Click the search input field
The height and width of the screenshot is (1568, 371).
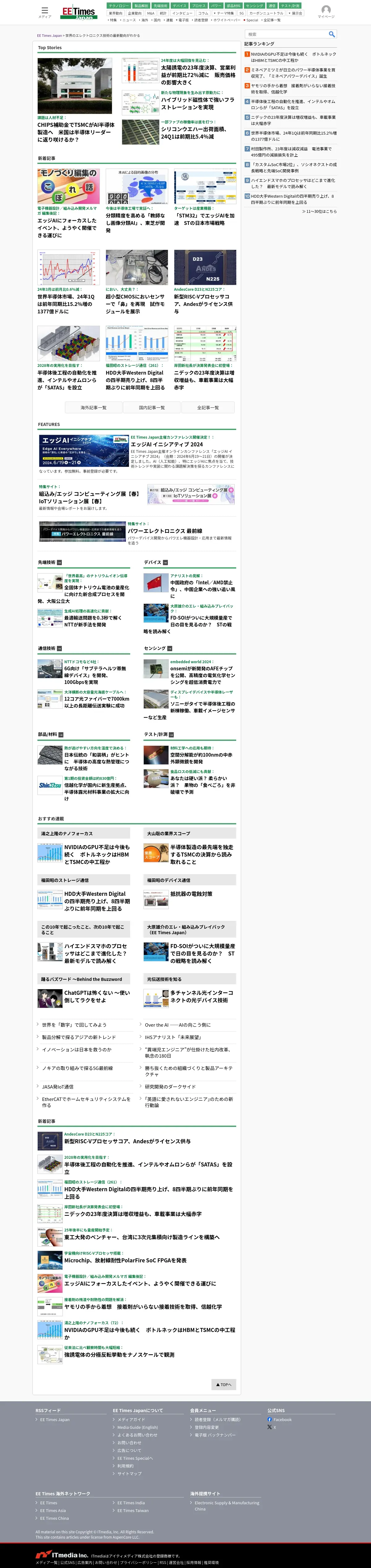point(287,34)
